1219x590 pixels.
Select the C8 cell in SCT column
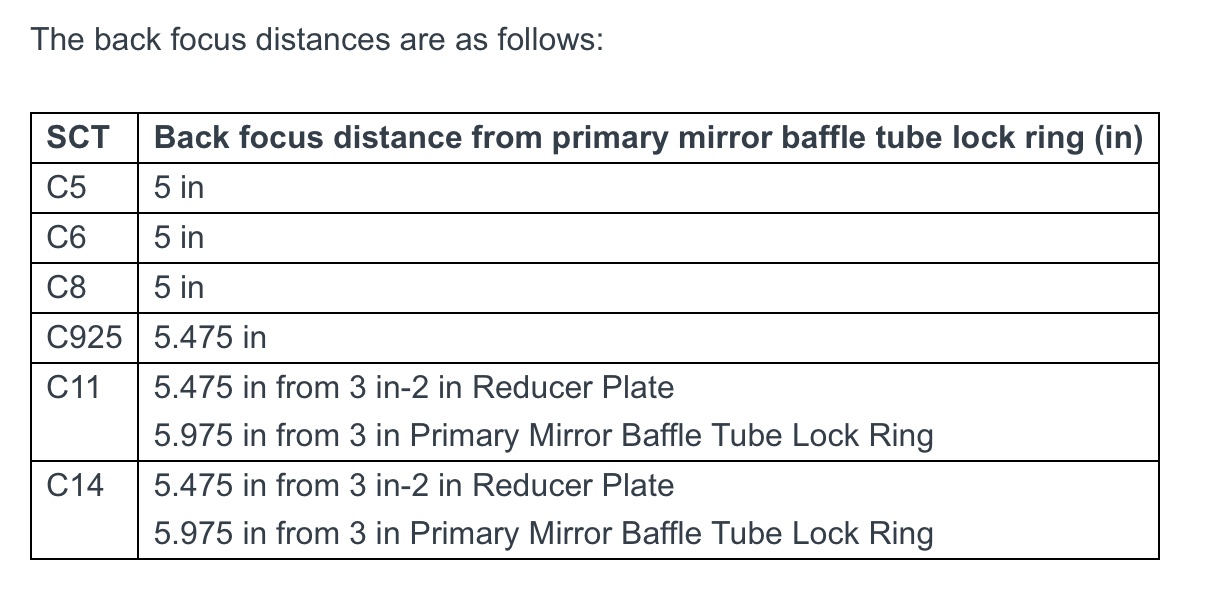coord(66,288)
